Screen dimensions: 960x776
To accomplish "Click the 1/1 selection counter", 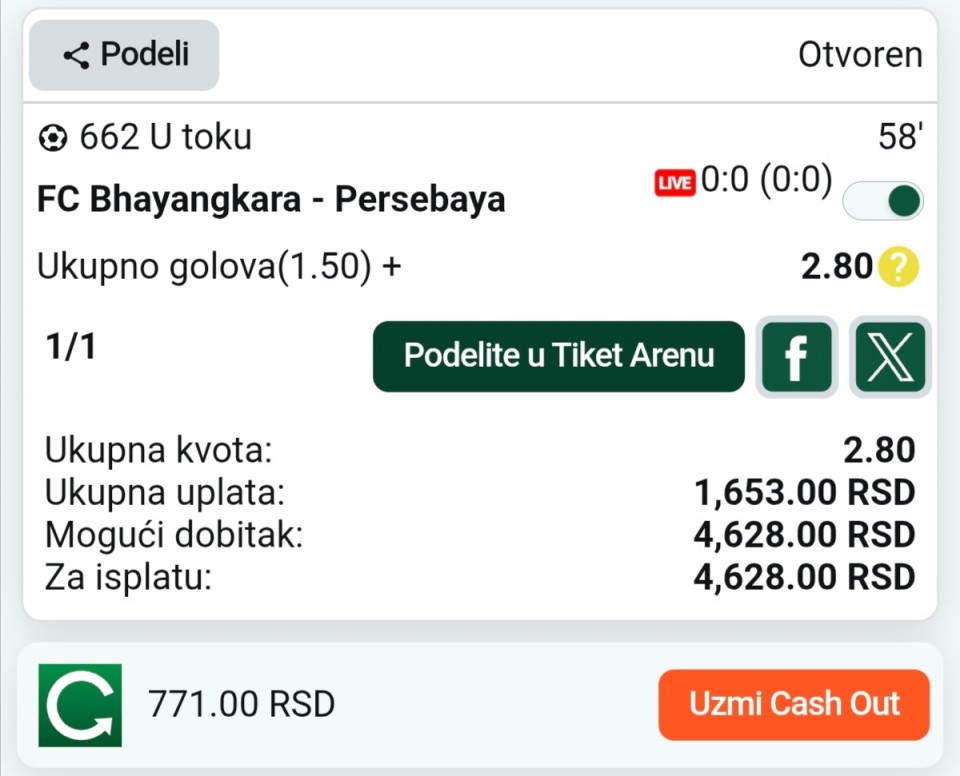I will 71,346.
